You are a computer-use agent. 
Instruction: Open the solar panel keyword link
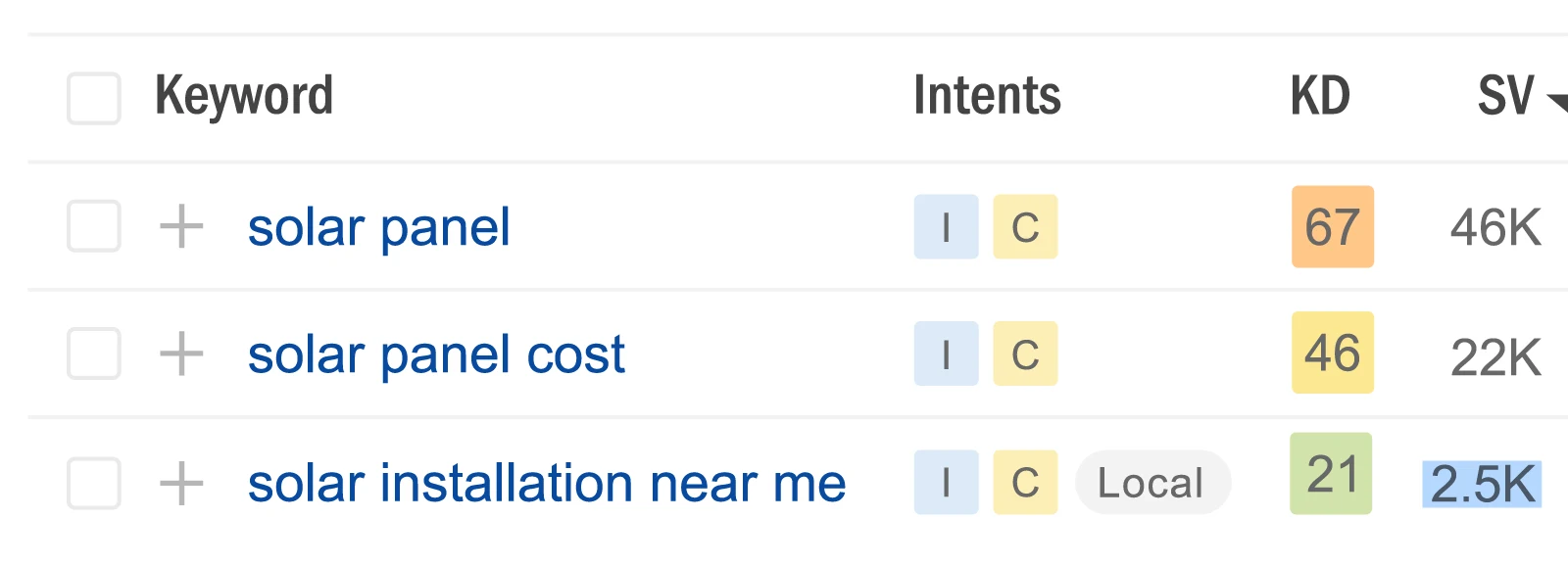tap(378, 227)
